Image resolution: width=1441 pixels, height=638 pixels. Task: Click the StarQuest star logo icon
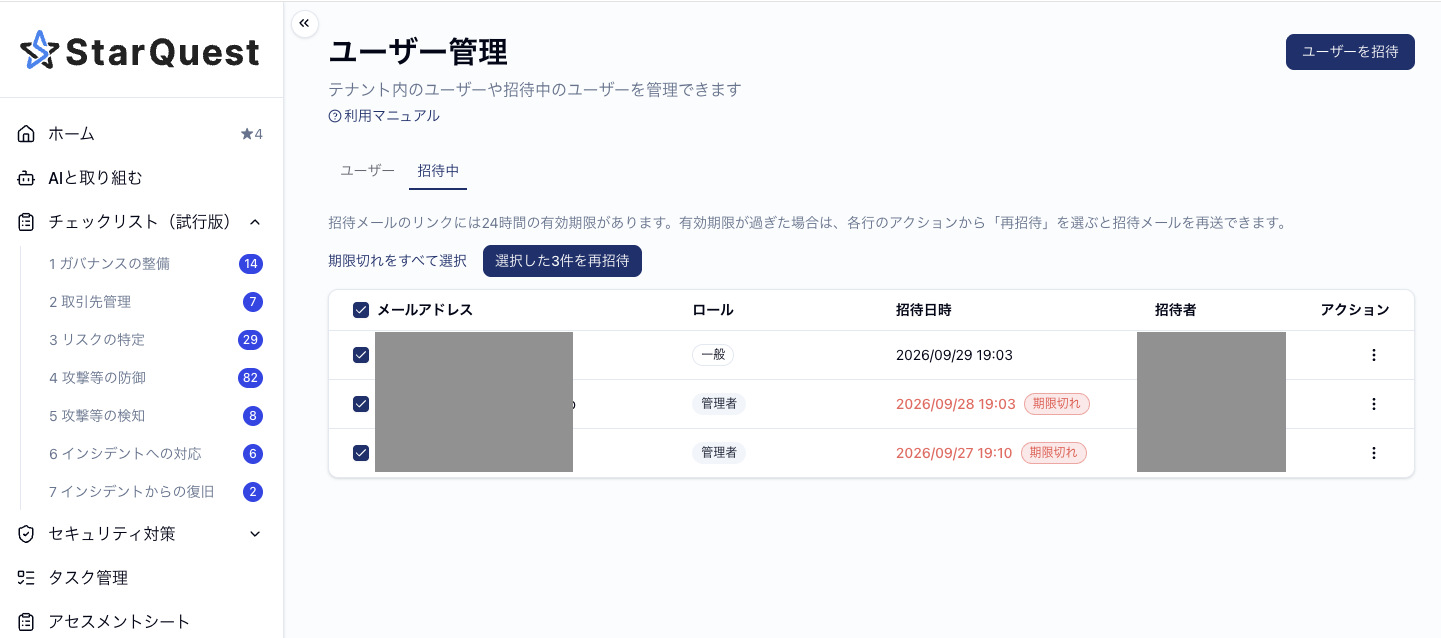[39, 50]
